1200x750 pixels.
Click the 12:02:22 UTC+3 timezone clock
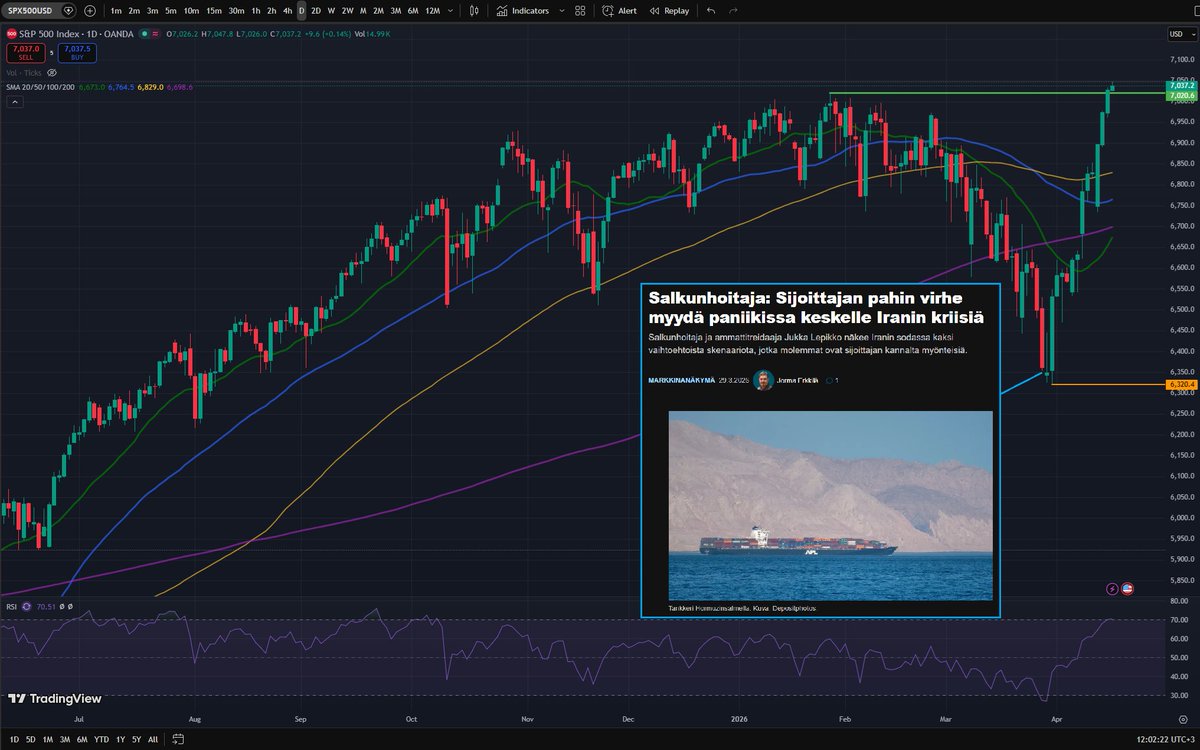(x=1165, y=739)
